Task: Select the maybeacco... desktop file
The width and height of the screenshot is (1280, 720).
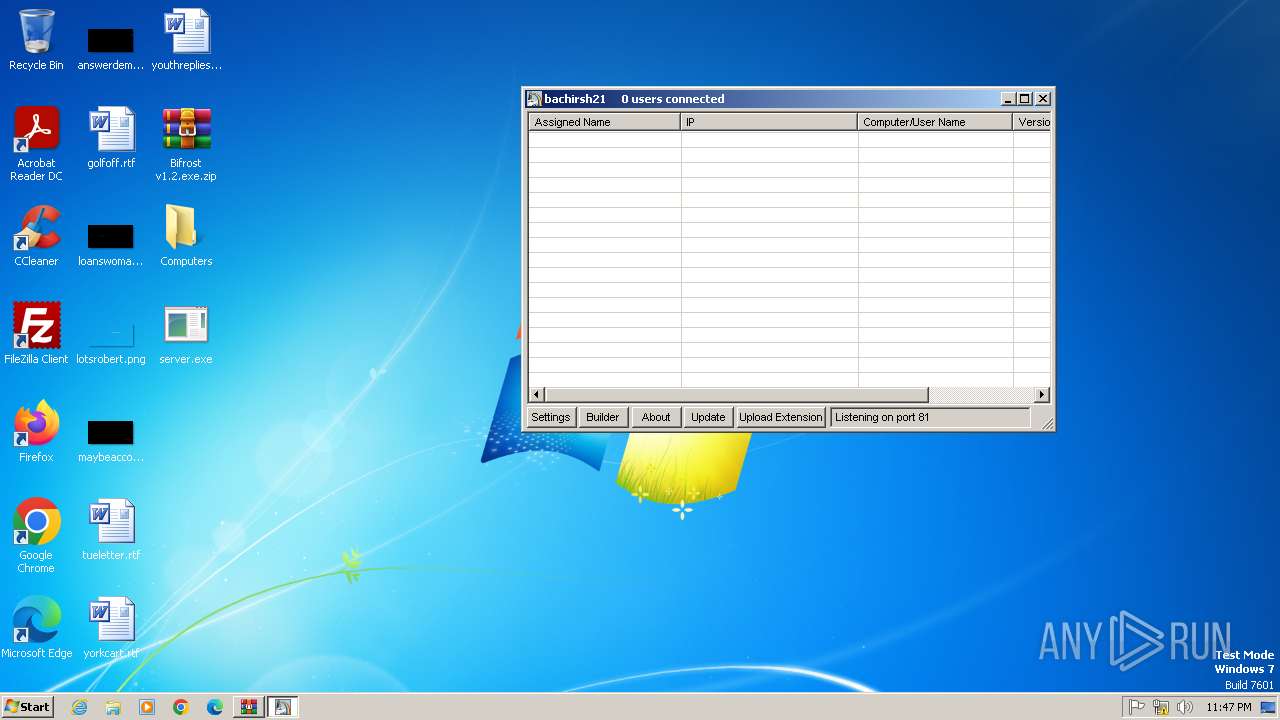Action: click(111, 442)
